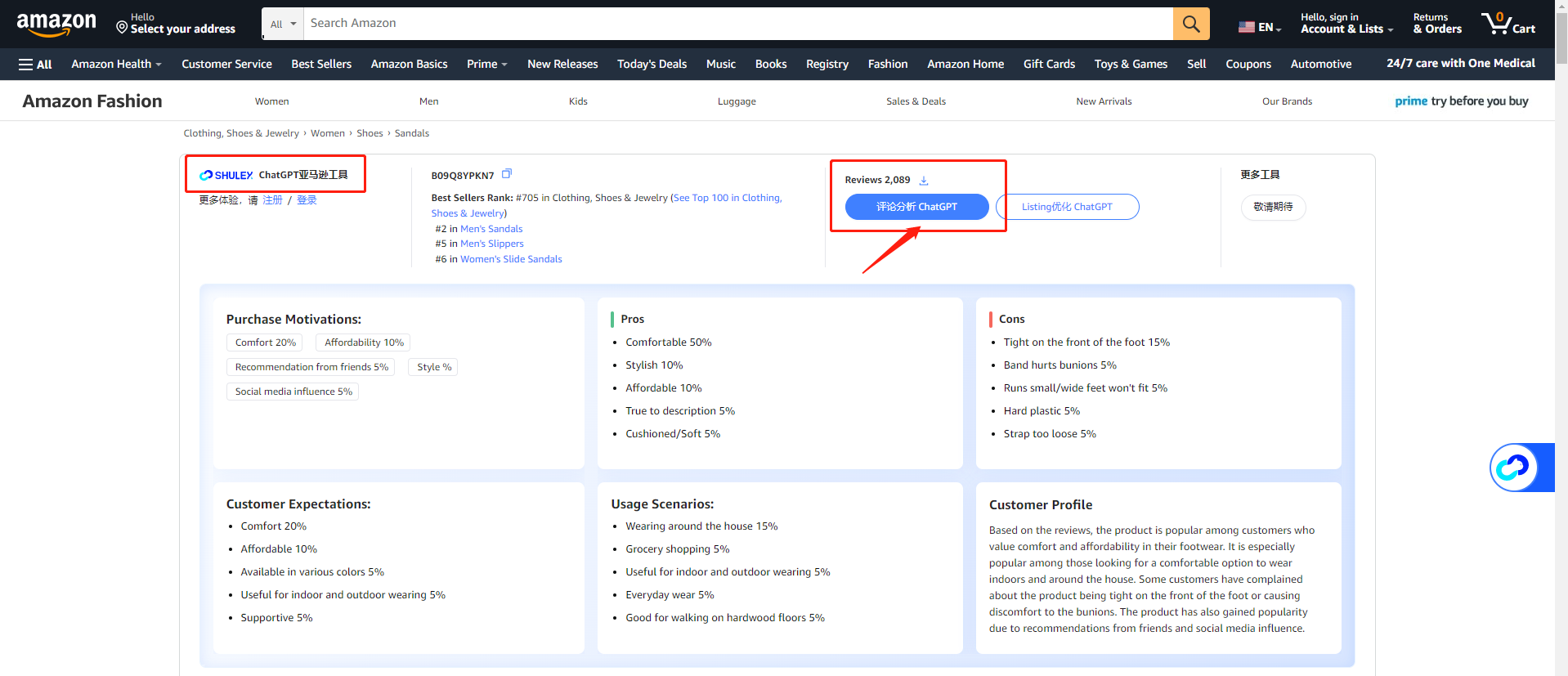Select the Men fashion tab
The width and height of the screenshot is (1568, 676).
[x=428, y=101]
